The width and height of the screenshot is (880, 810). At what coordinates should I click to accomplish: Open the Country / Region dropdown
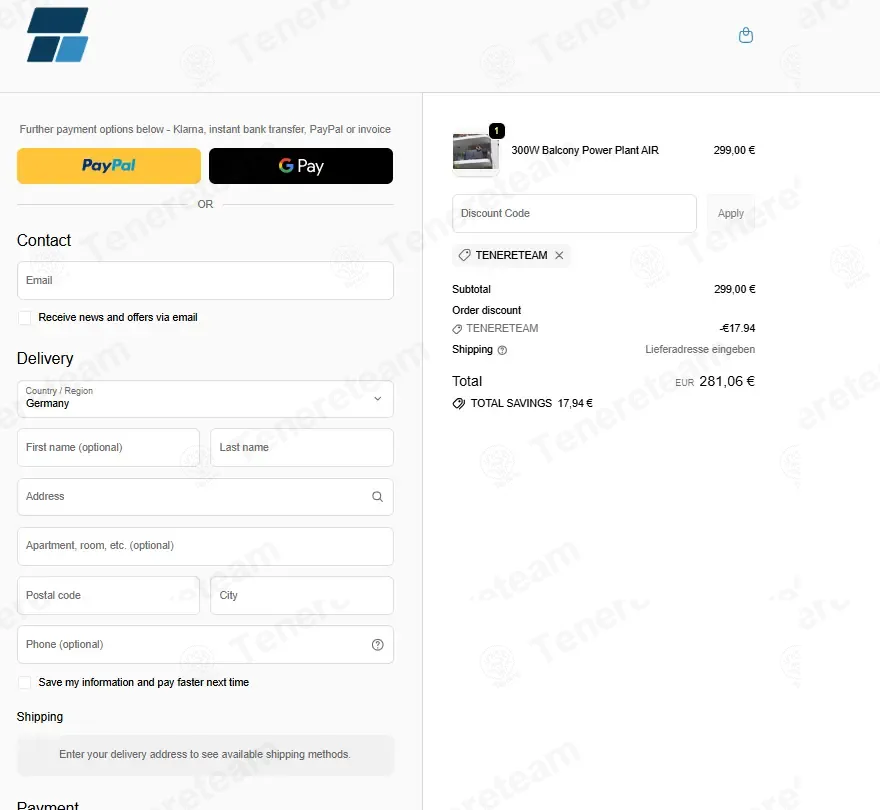point(205,399)
